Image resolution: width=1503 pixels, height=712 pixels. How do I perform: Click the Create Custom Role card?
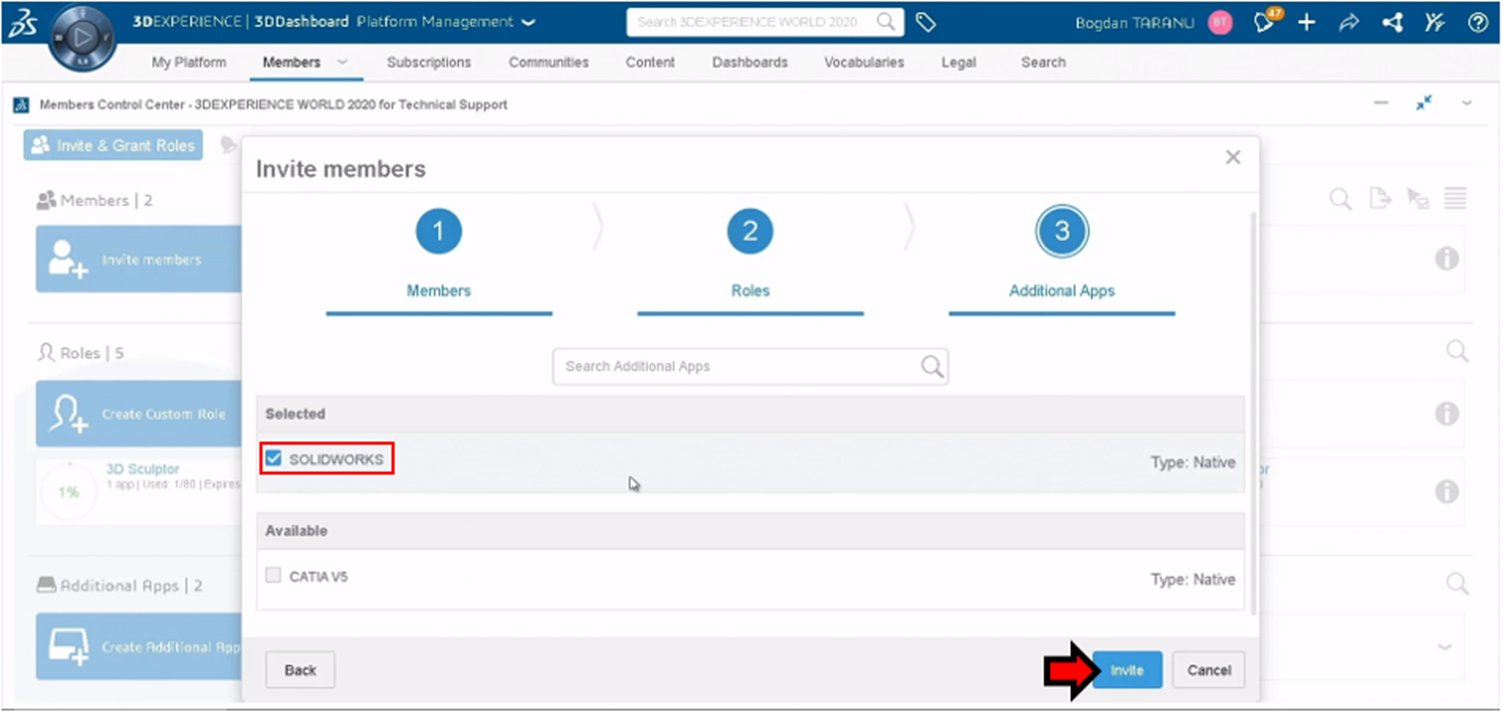(139, 414)
